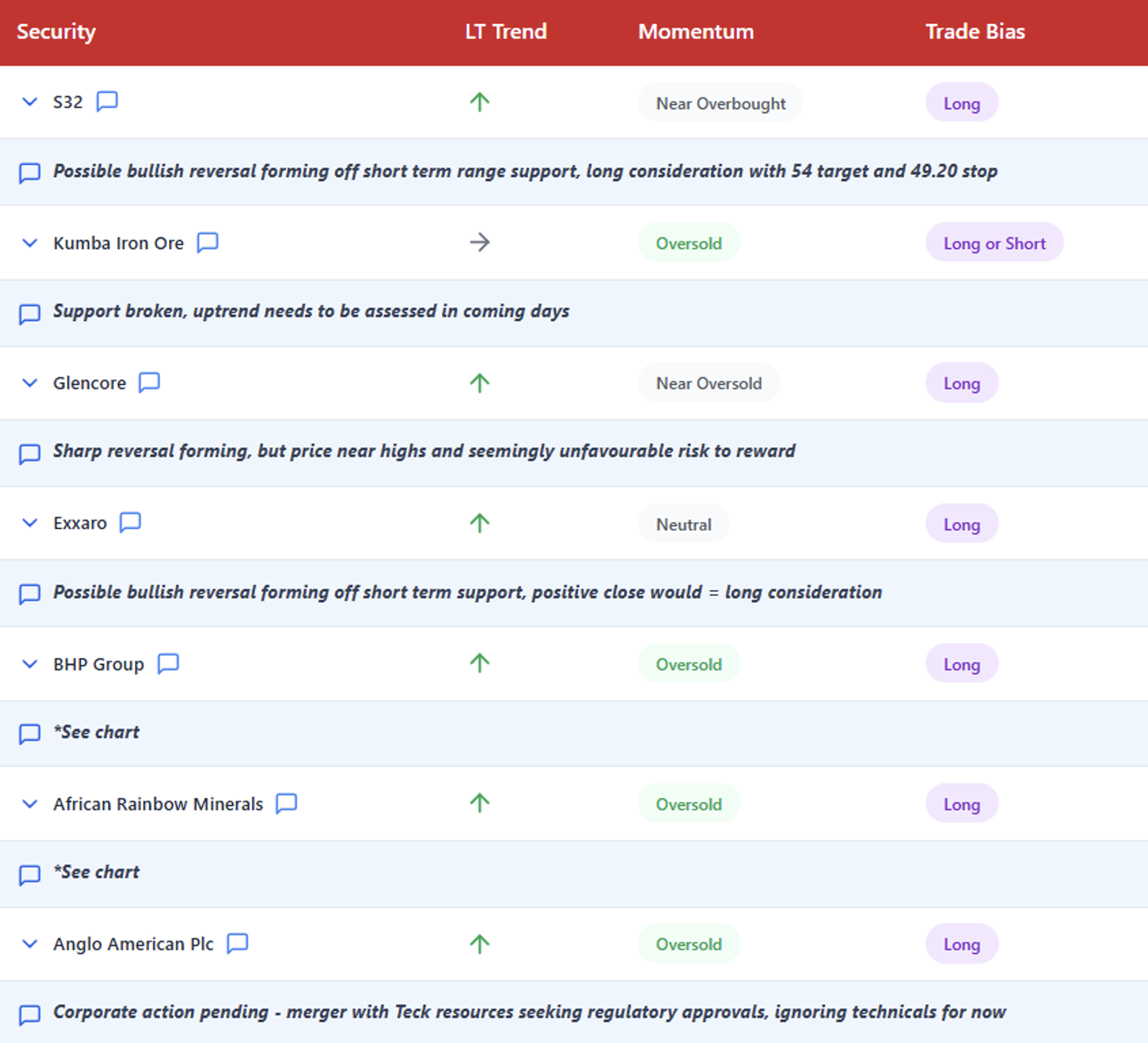Click the Long or Short bias badge
Image resolution: width=1148 pixels, height=1043 pixels.
click(x=994, y=243)
